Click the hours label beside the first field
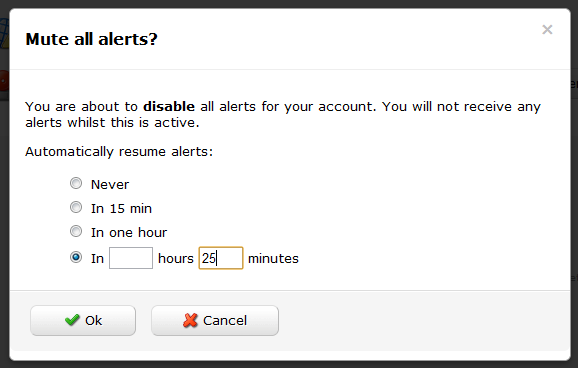578x368 pixels. pyautogui.click(x=175, y=258)
